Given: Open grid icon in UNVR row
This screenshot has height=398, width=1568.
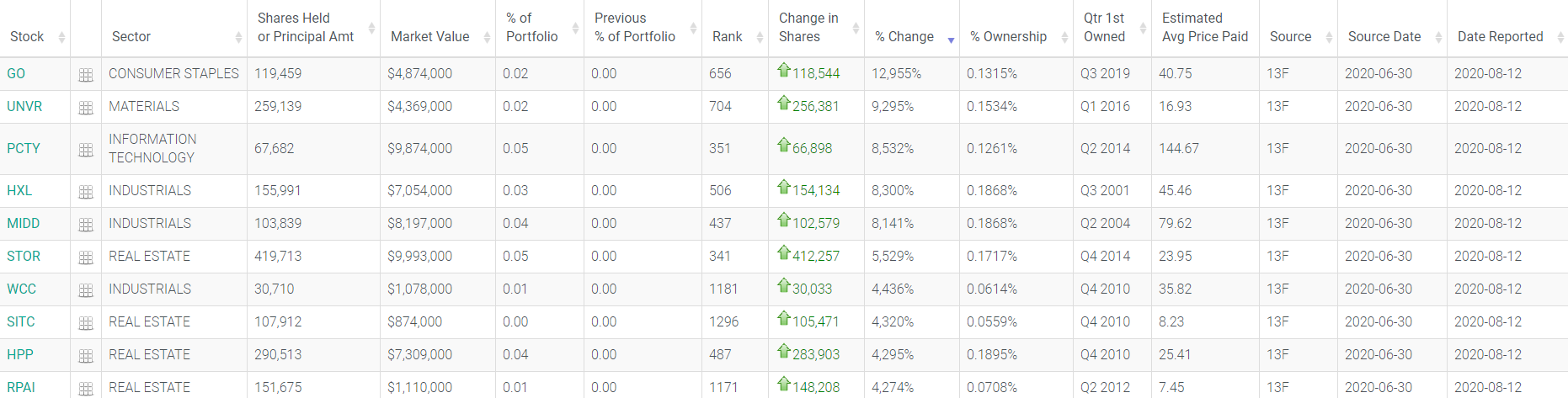Looking at the screenshot, I should pyautogui.click(x=86, y=108).
